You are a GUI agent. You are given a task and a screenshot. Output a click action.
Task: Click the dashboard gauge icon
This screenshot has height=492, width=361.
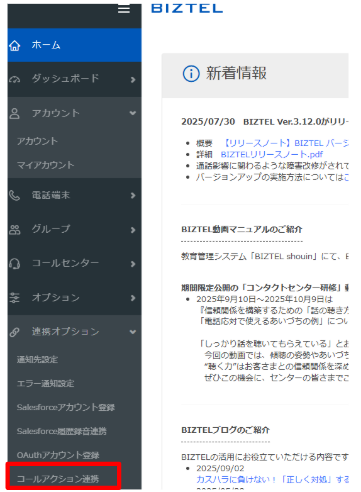(15, 79)
